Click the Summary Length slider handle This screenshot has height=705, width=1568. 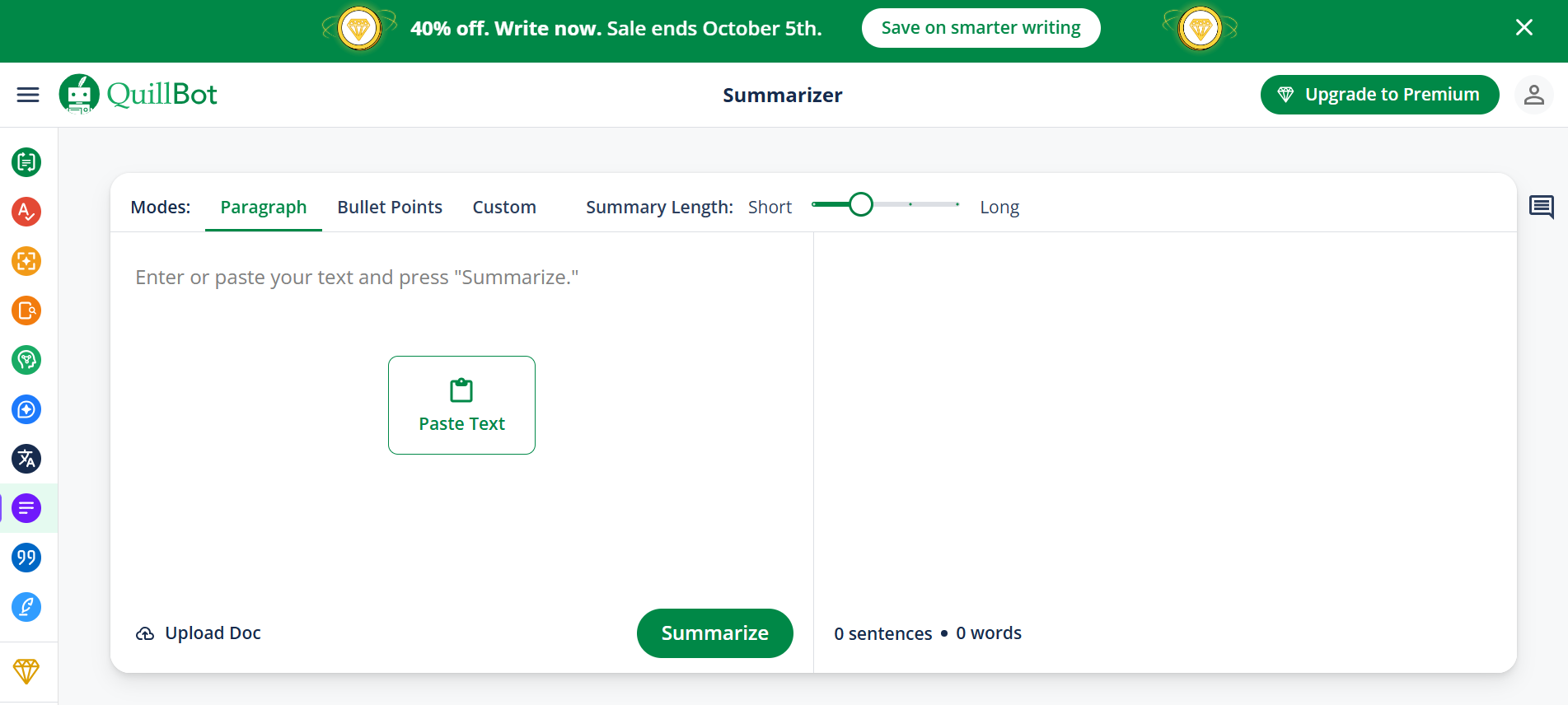tap(861, 204)
